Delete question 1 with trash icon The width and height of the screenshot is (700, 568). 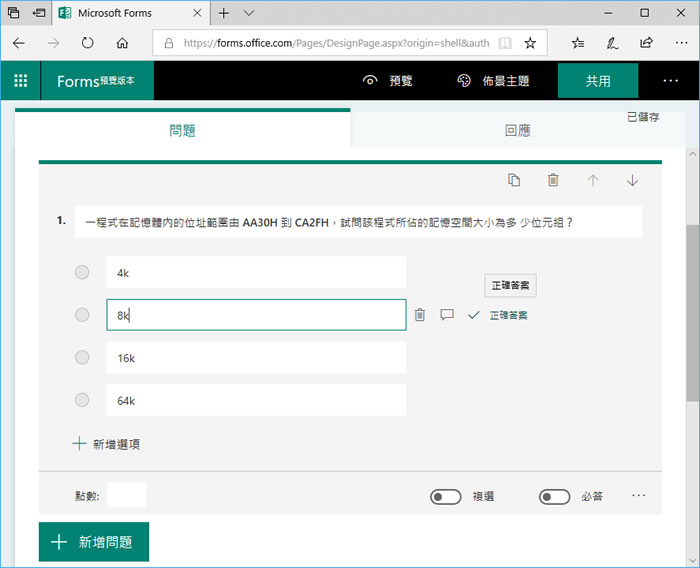[x=553, y=180]
